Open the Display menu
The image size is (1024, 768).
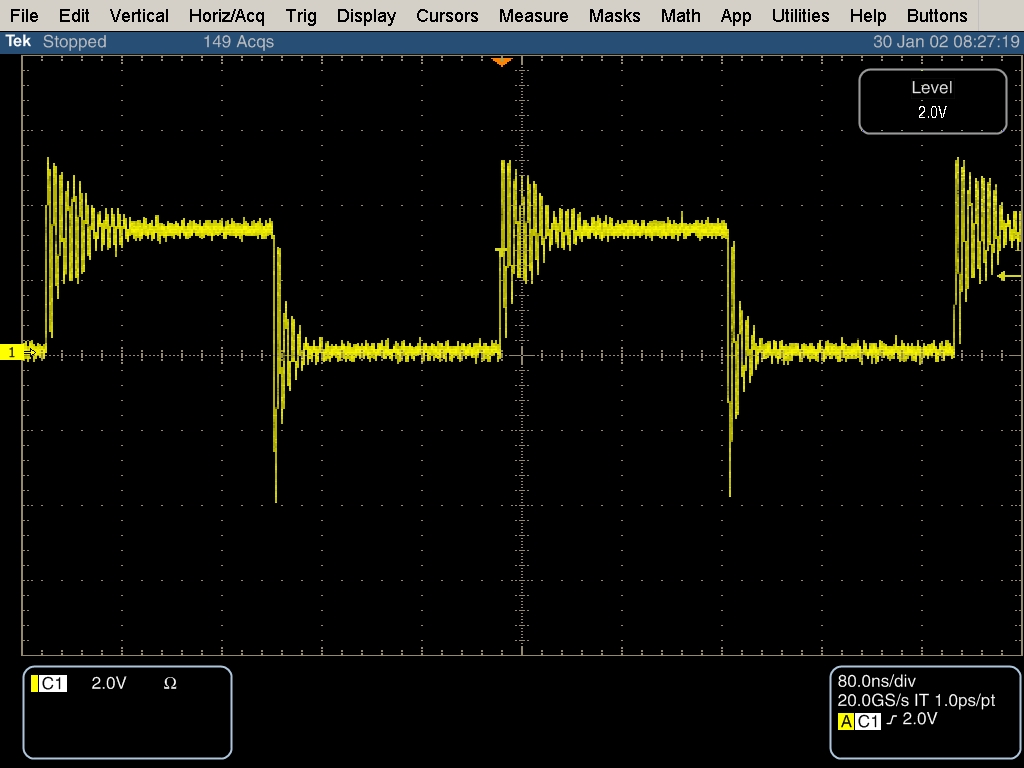coord(366,16)
